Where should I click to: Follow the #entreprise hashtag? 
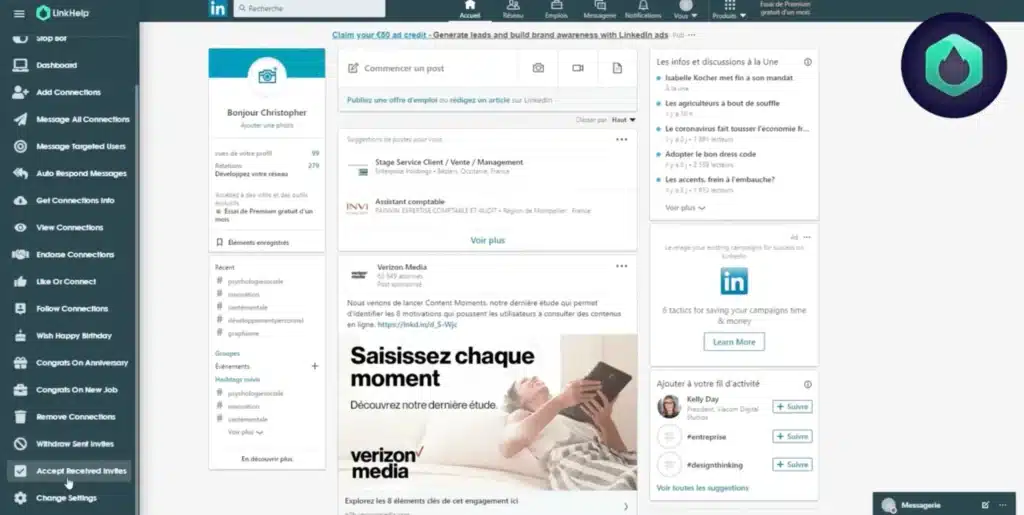pos(792,436)
